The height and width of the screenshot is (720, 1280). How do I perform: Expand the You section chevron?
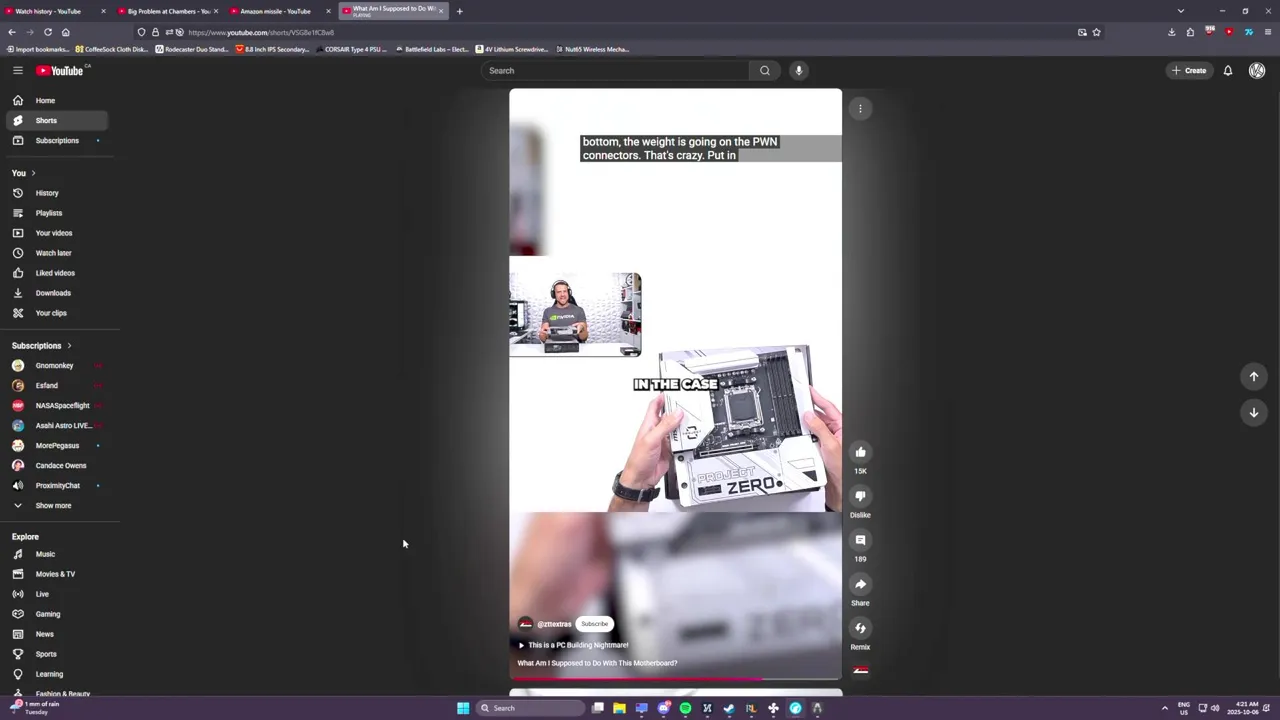pos(33,173)
